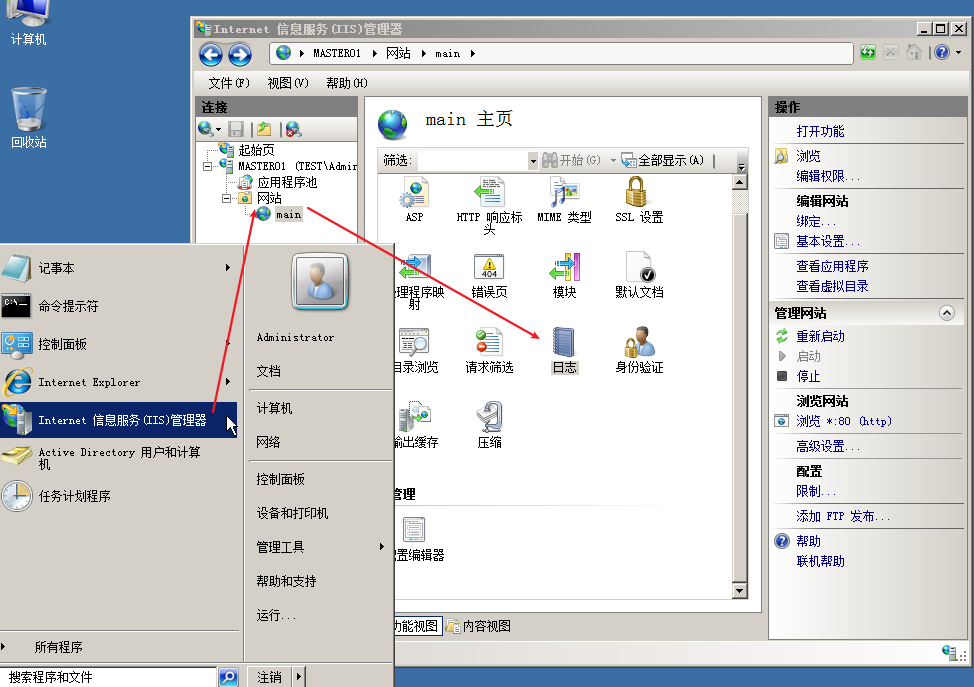Image resolution: width=974 pixels, height=687 pixels.
Task: Click 重新启动 in the actions pane
Action: pos(820,337)
